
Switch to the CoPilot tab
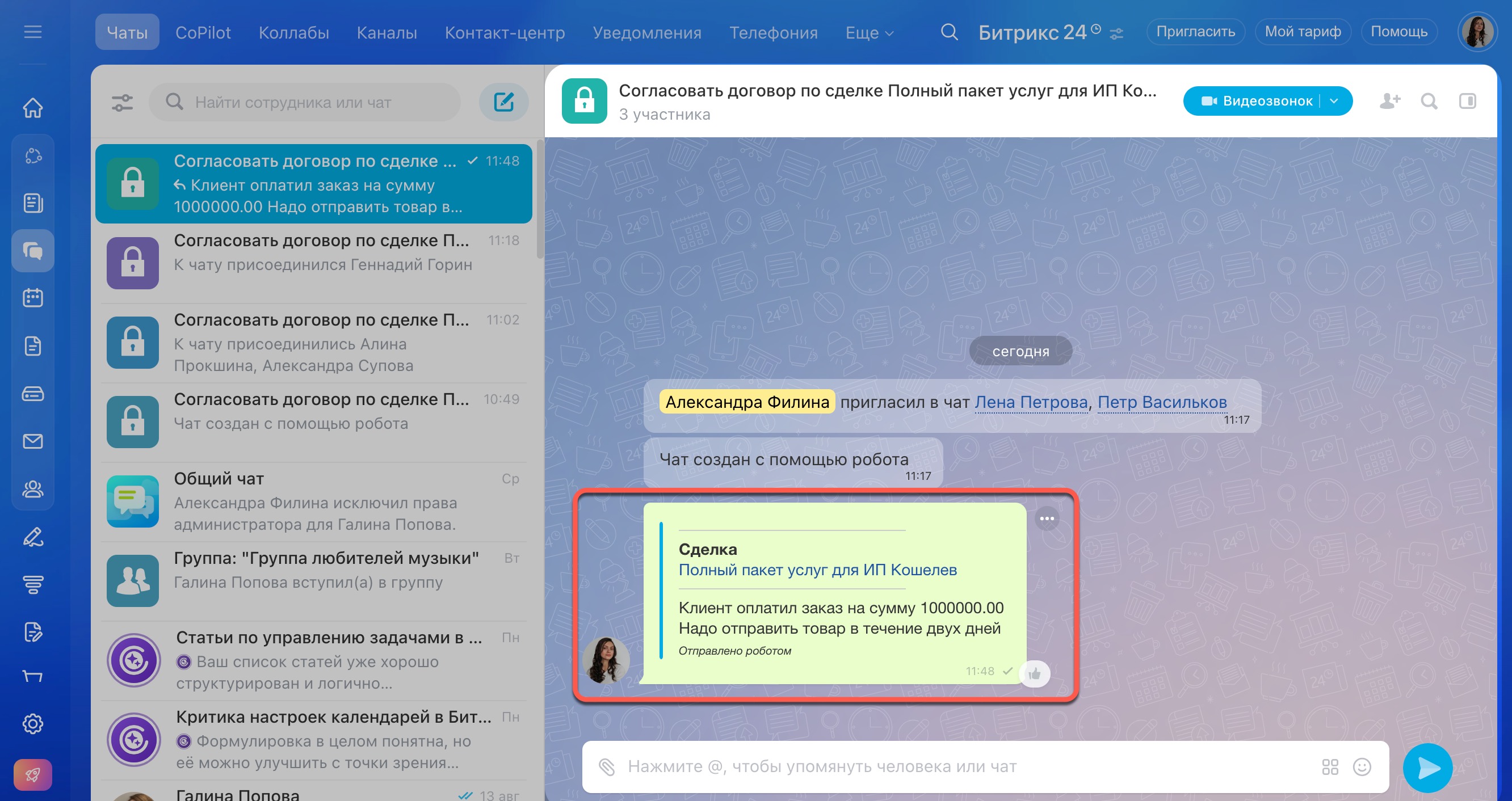pyautogui.click(x=203, y=32)
